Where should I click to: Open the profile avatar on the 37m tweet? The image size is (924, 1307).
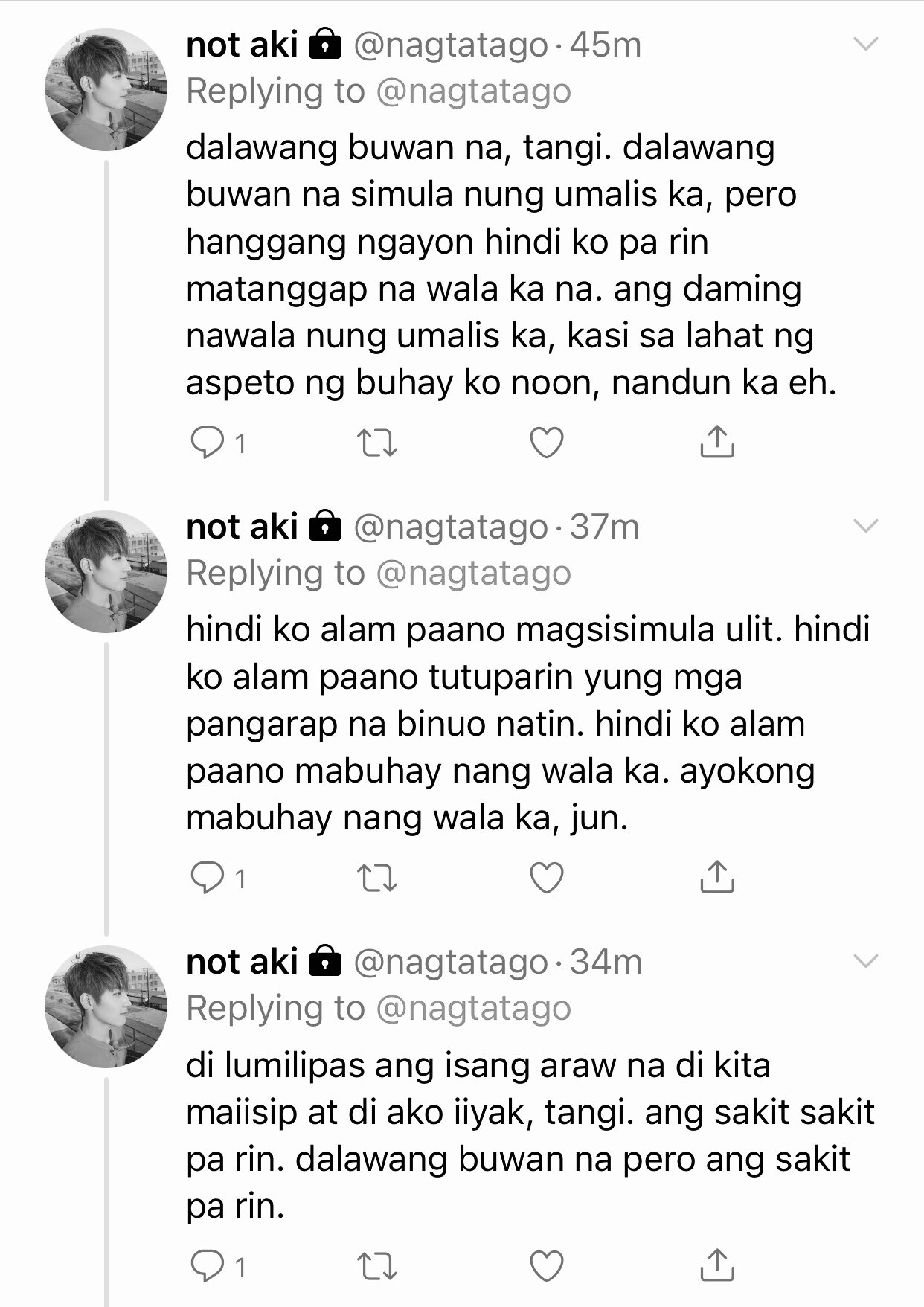[106, 572]
